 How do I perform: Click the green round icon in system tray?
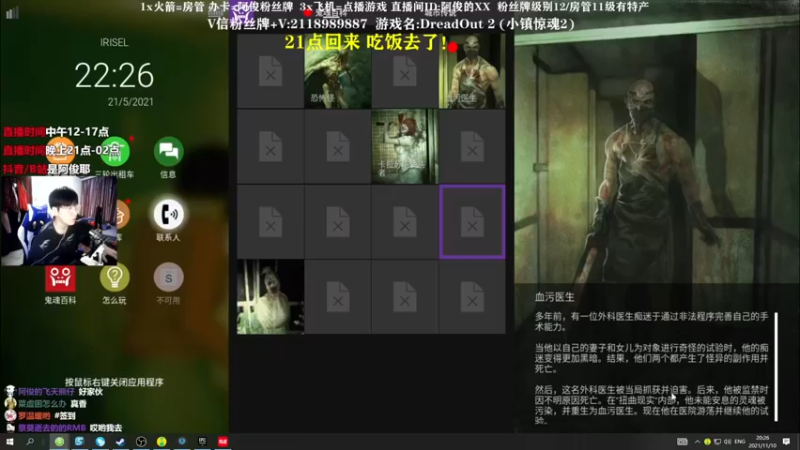707,441
